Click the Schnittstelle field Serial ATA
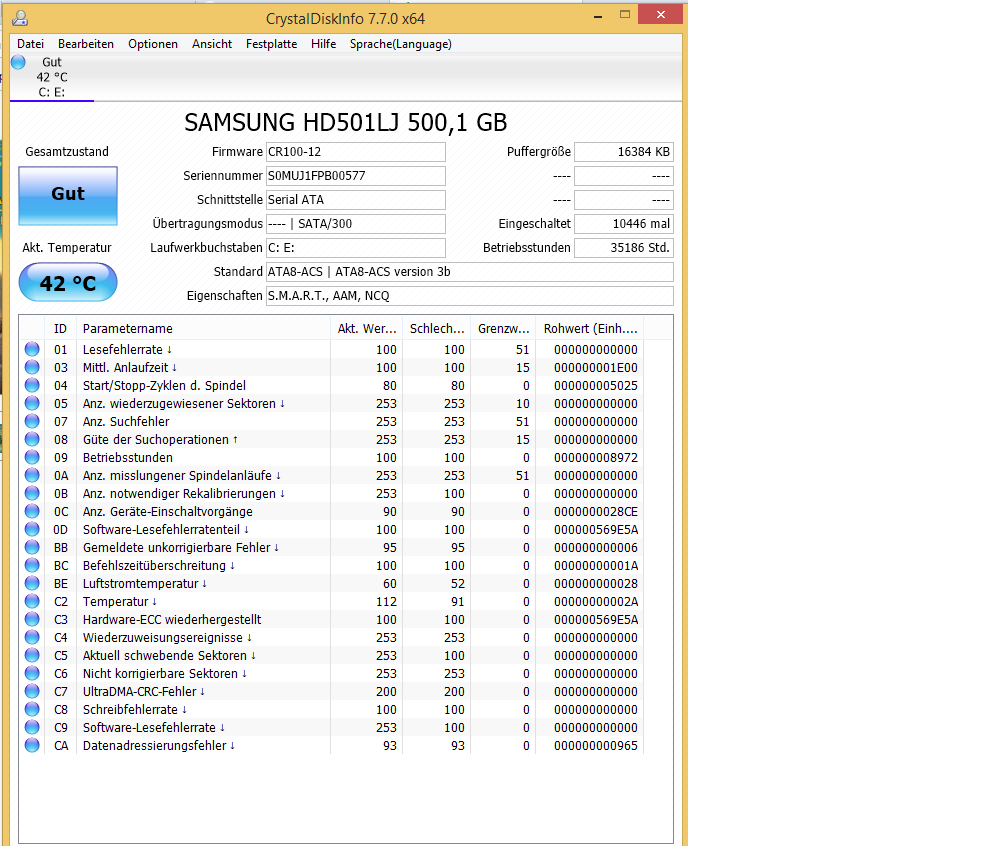 point(356,200)
